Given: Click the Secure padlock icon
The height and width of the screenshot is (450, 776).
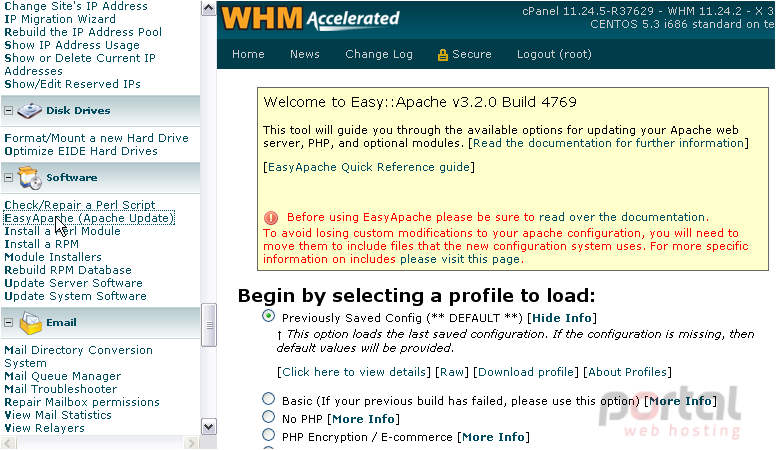Looking at the screenshot, I should [x=442, y=54].
